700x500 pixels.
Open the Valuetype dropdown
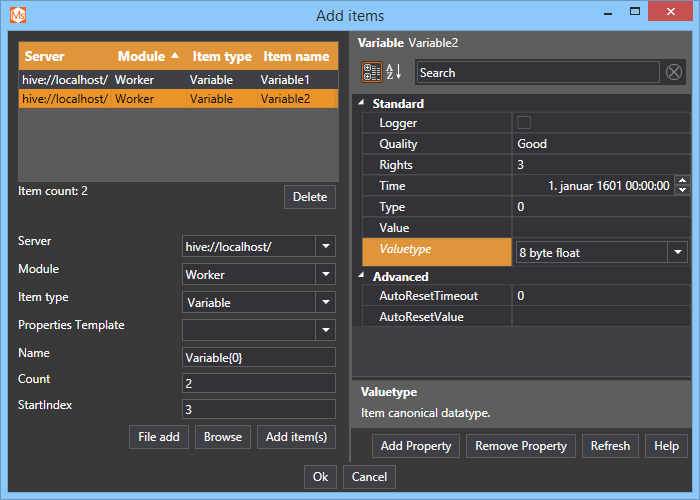coord(677,253)
